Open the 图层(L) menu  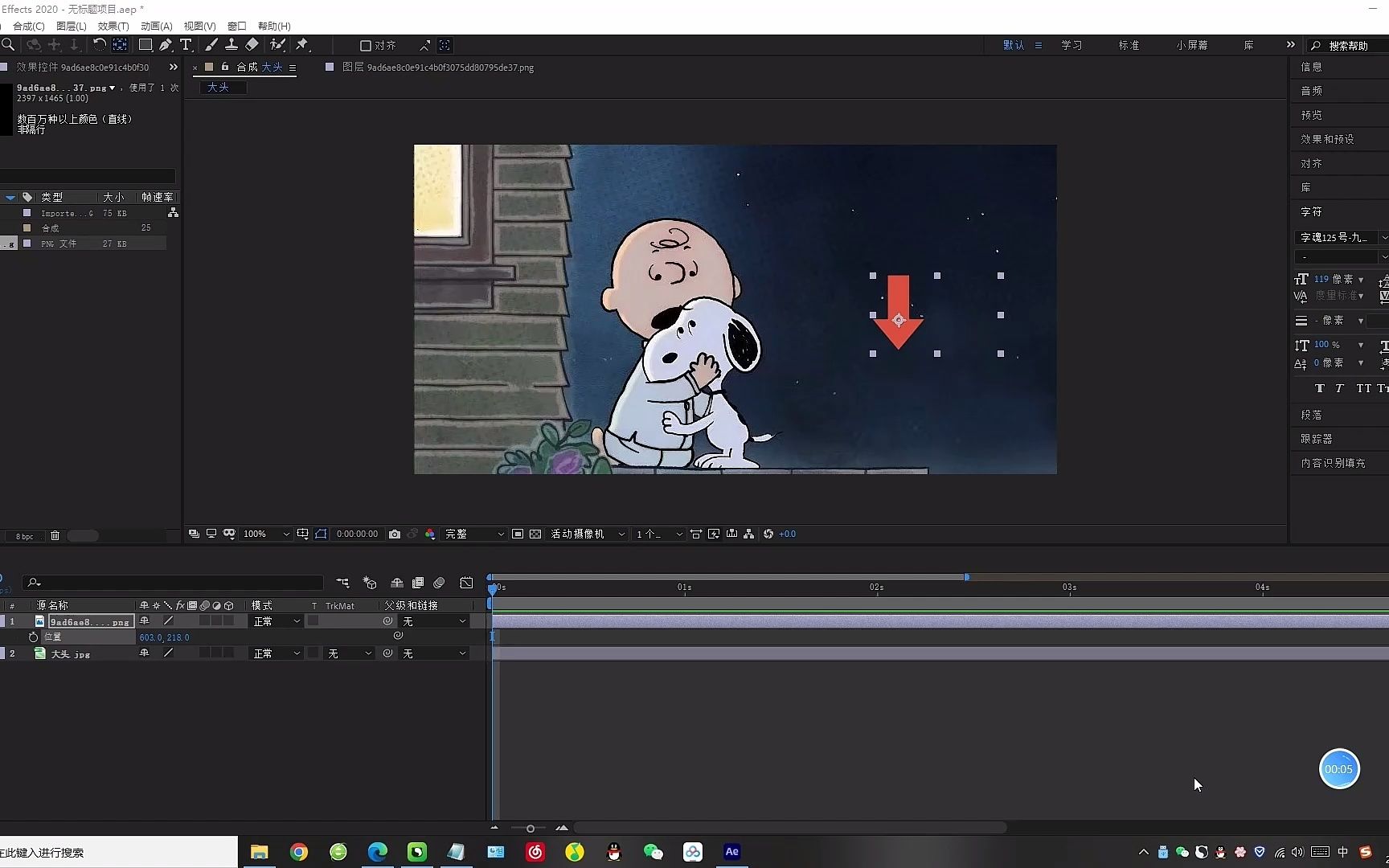click(x=71, y=27)
